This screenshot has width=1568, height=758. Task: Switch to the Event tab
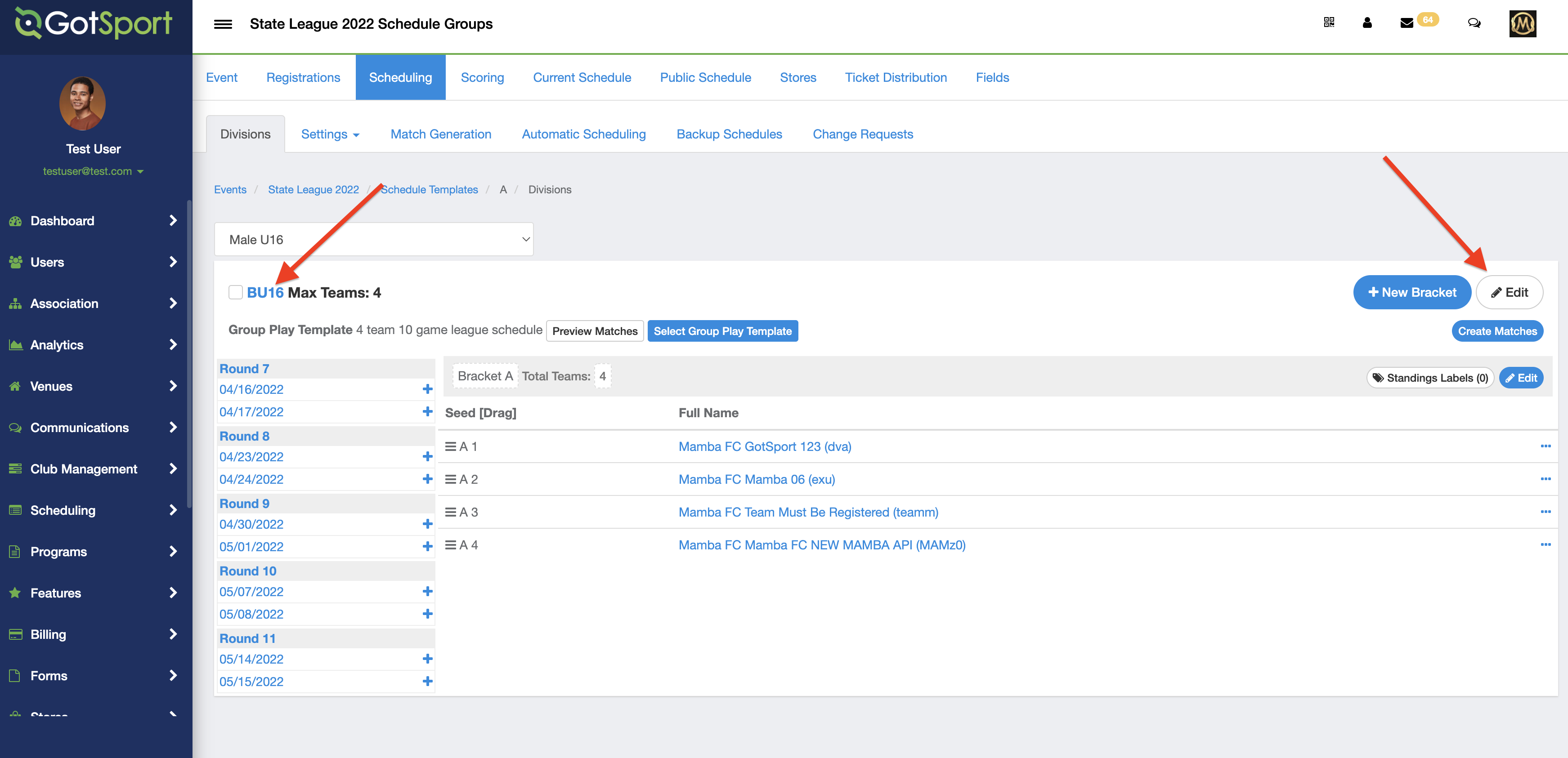point(222,77)
